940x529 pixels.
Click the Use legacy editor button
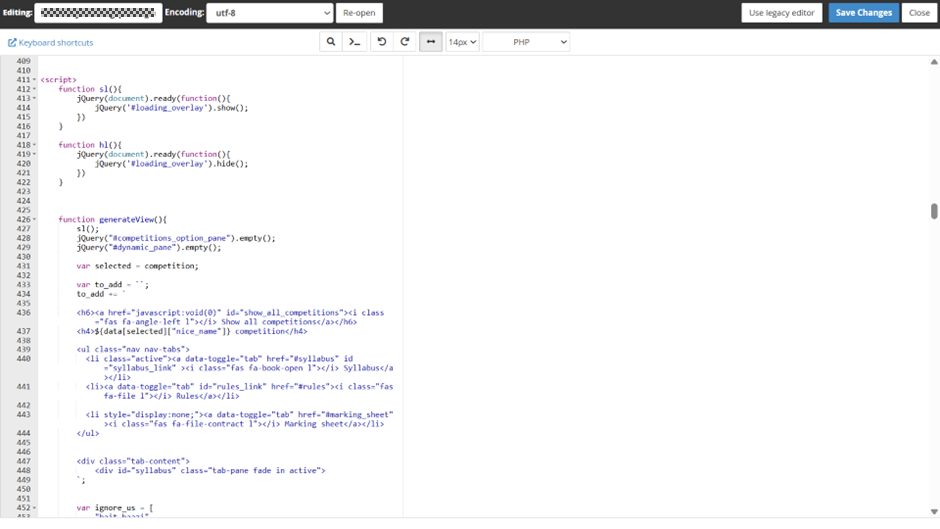click(782, 13)
